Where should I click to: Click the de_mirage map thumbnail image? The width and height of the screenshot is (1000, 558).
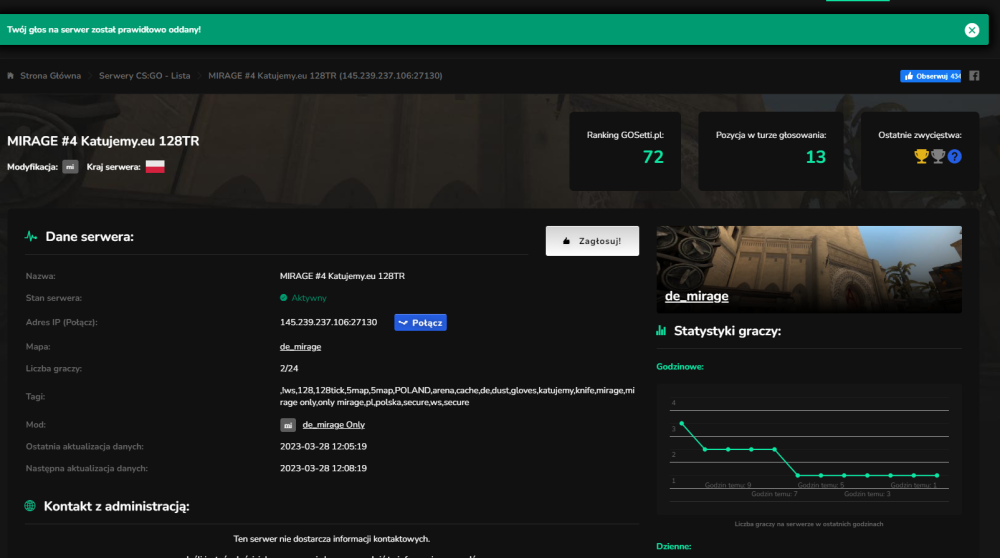point(809,269)
